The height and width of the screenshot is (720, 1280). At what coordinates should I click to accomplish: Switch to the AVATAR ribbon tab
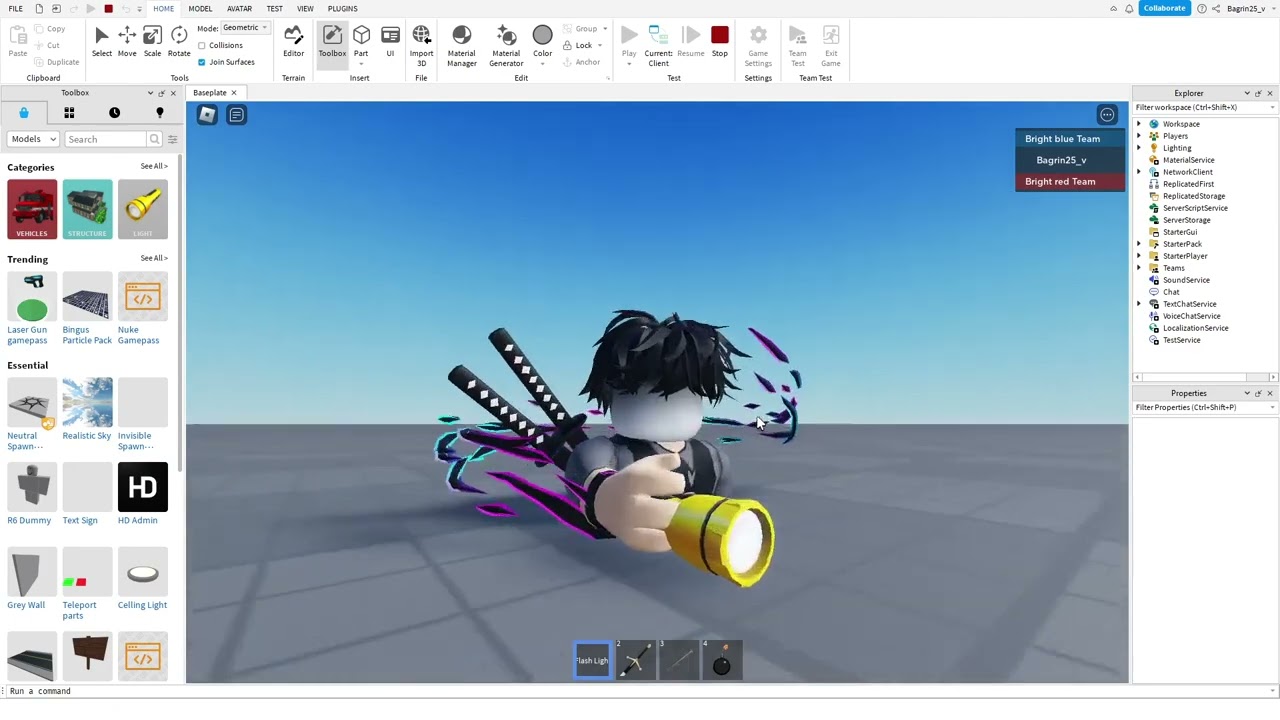239,8
